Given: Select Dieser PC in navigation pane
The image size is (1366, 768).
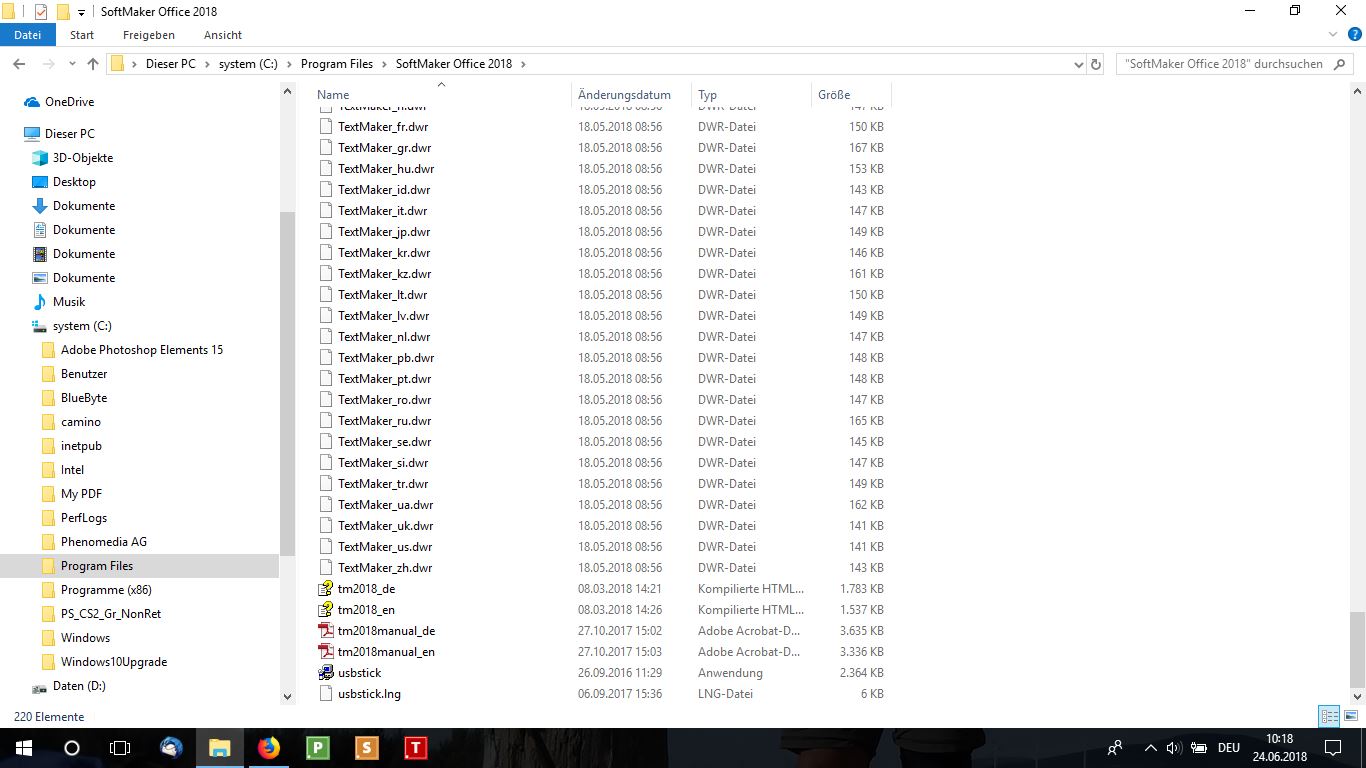Looking at the screenshot, I should pyautogui.click(x=69, y=134).
